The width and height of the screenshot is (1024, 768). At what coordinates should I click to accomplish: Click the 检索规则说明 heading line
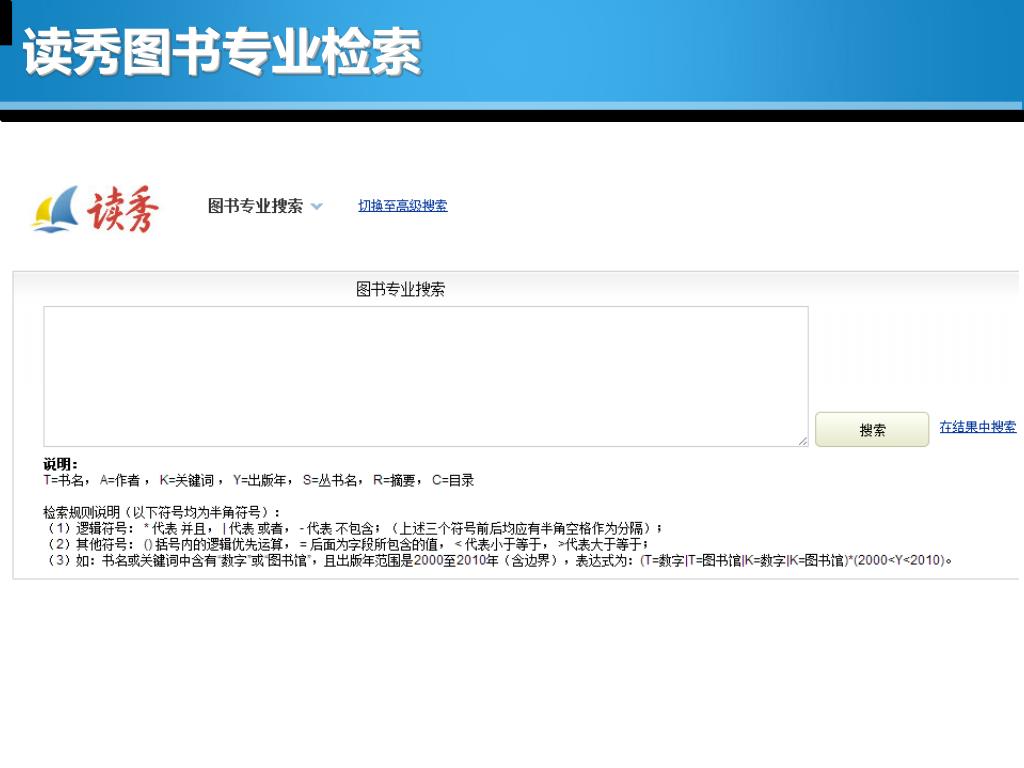pyautogui.click(x=161, y=512)
